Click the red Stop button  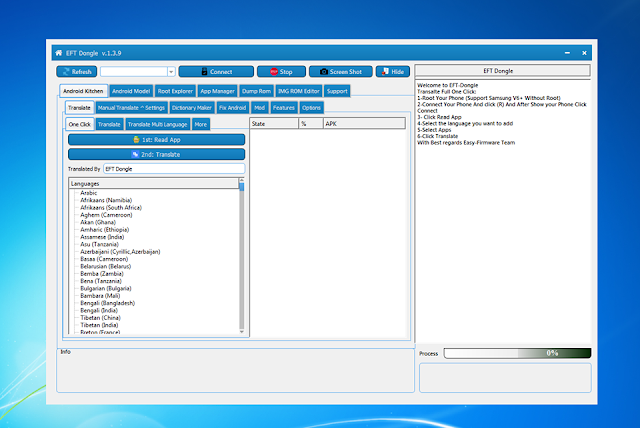coord(281,72)
